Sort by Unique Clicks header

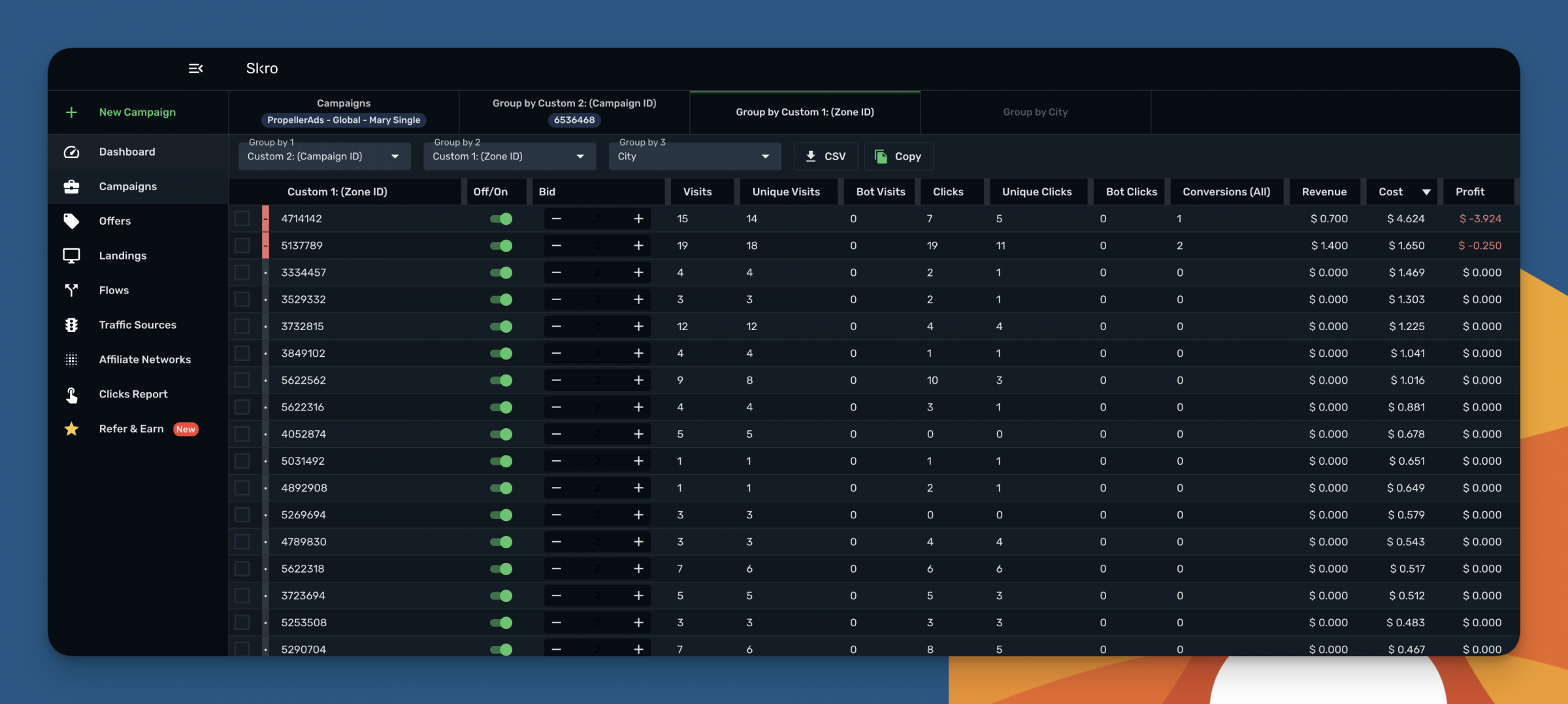click(1037, 192)
